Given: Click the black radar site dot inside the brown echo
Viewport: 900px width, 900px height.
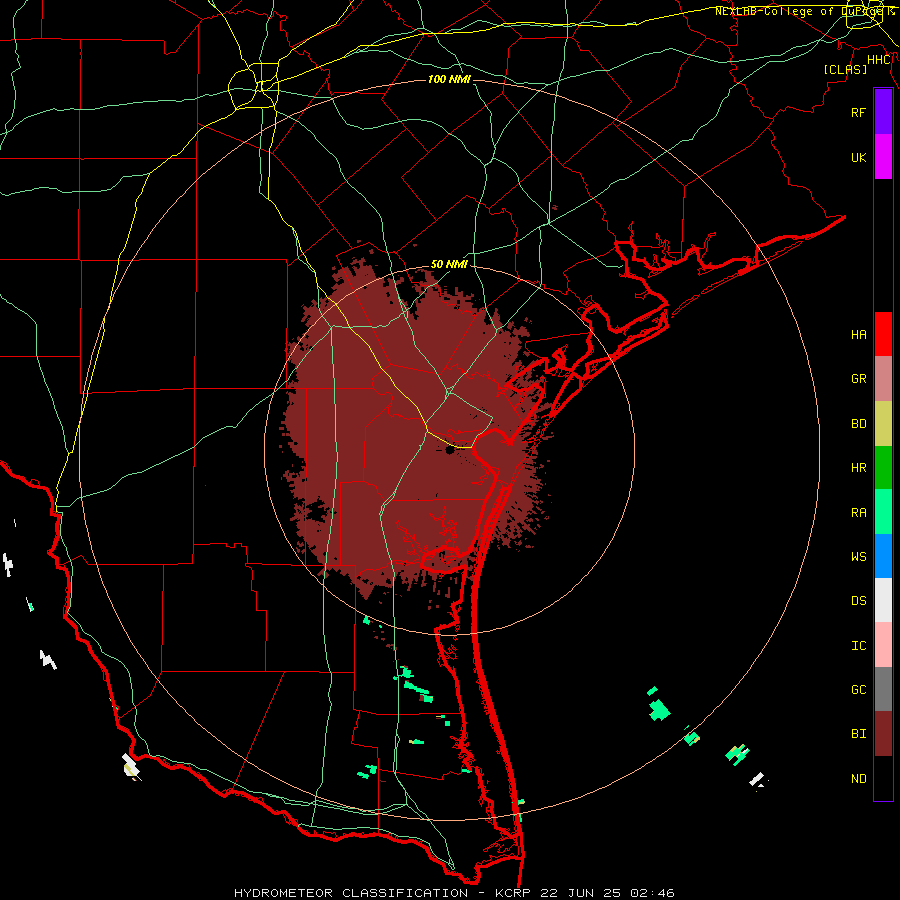Looking at the screenshot, I should pos(449,451).
